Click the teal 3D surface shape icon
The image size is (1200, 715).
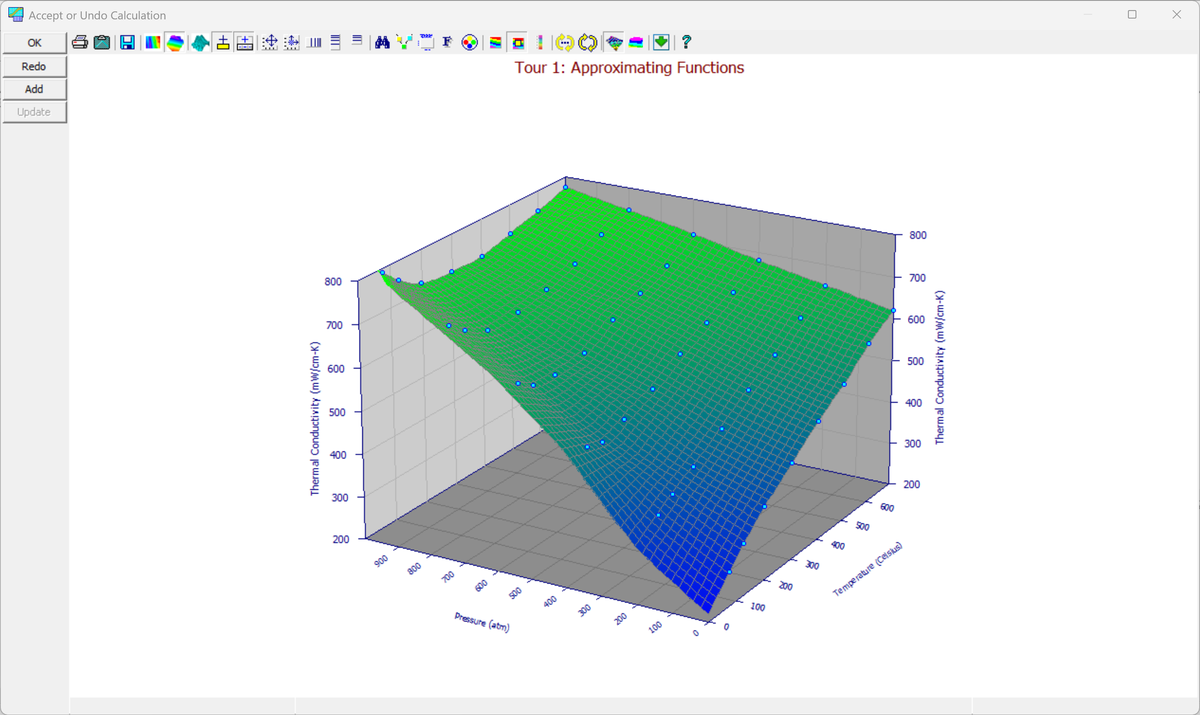click(x=199, y=42)
